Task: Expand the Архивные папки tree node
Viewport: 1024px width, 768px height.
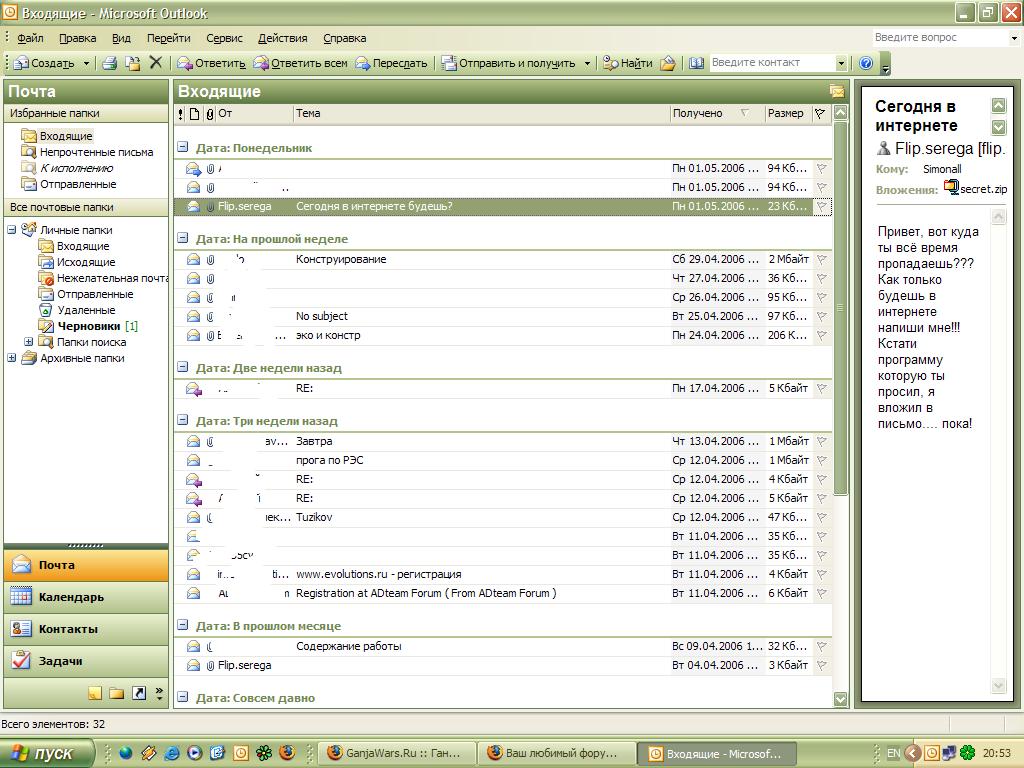Action: click(x=12, y=358)
